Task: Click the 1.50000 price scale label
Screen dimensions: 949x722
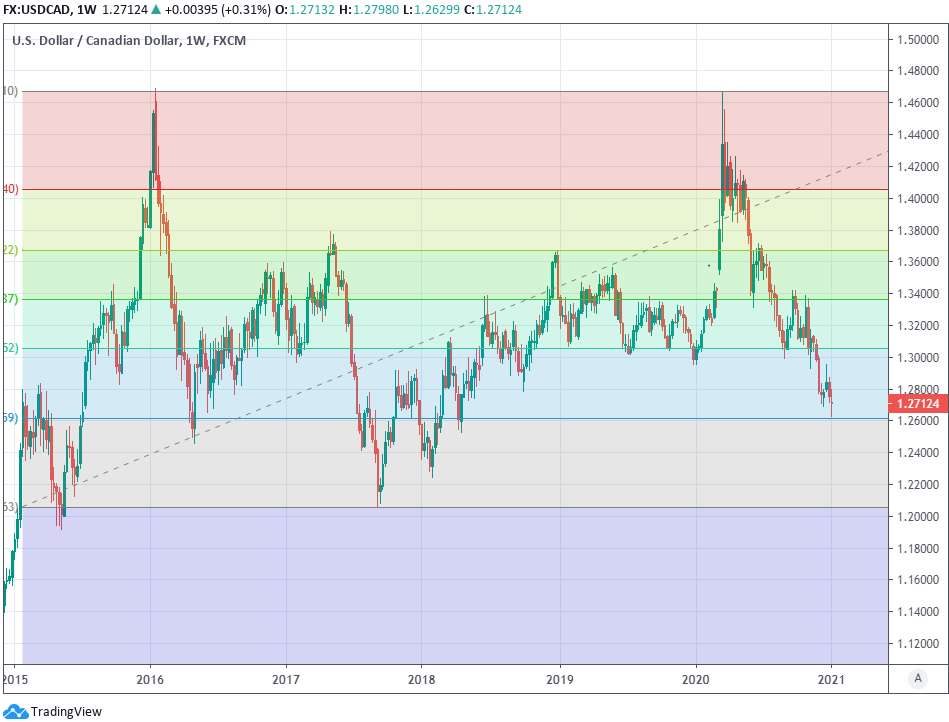Action: (x=917, y=40)
